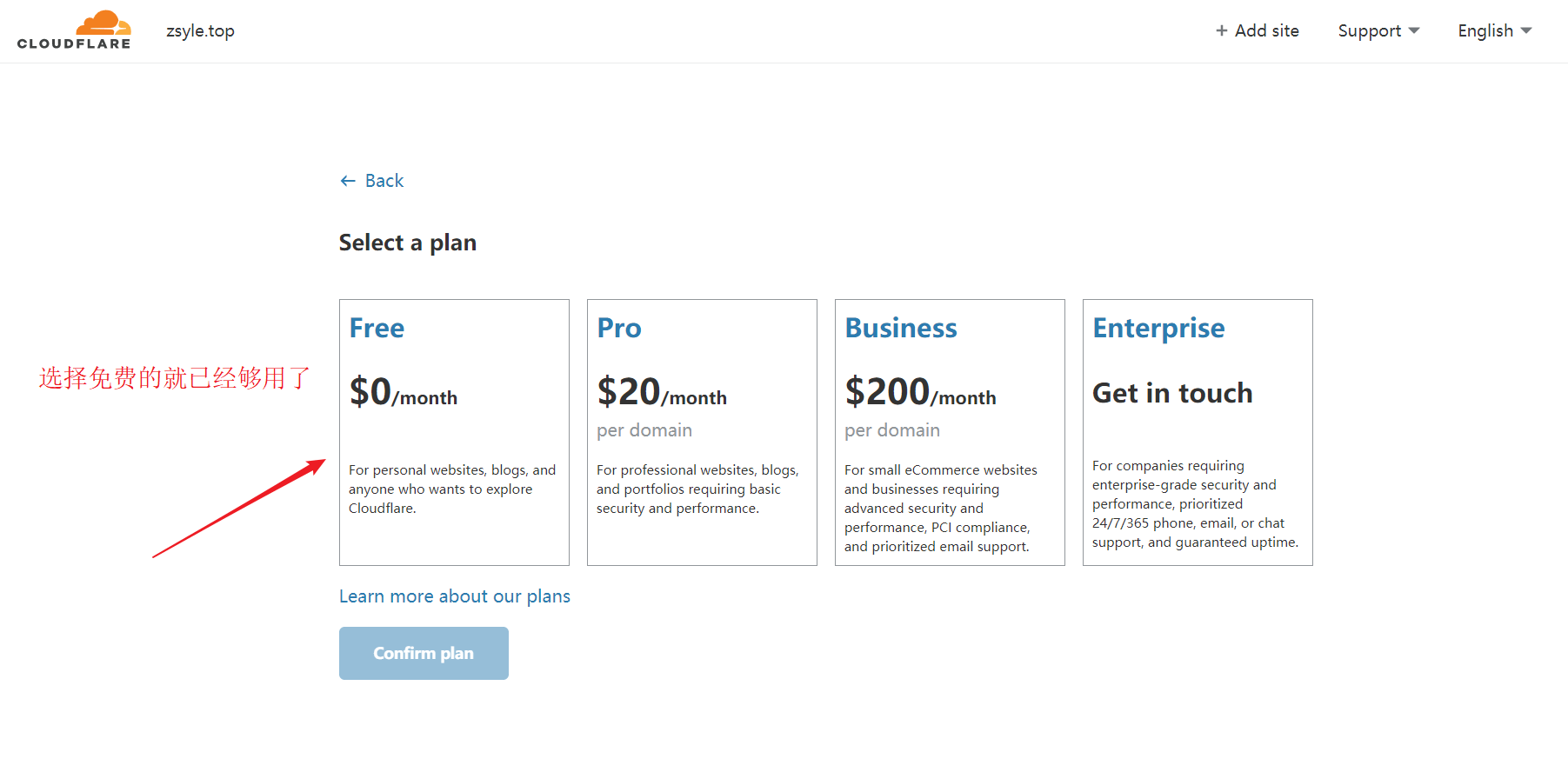Click the Enterprise plan heading

coord(1158,328)
